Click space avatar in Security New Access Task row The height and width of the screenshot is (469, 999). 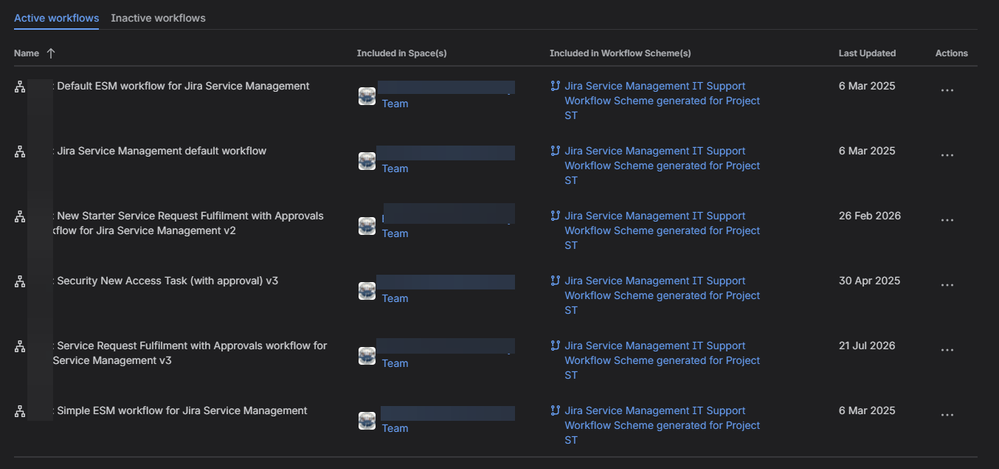tap(367, 291)
